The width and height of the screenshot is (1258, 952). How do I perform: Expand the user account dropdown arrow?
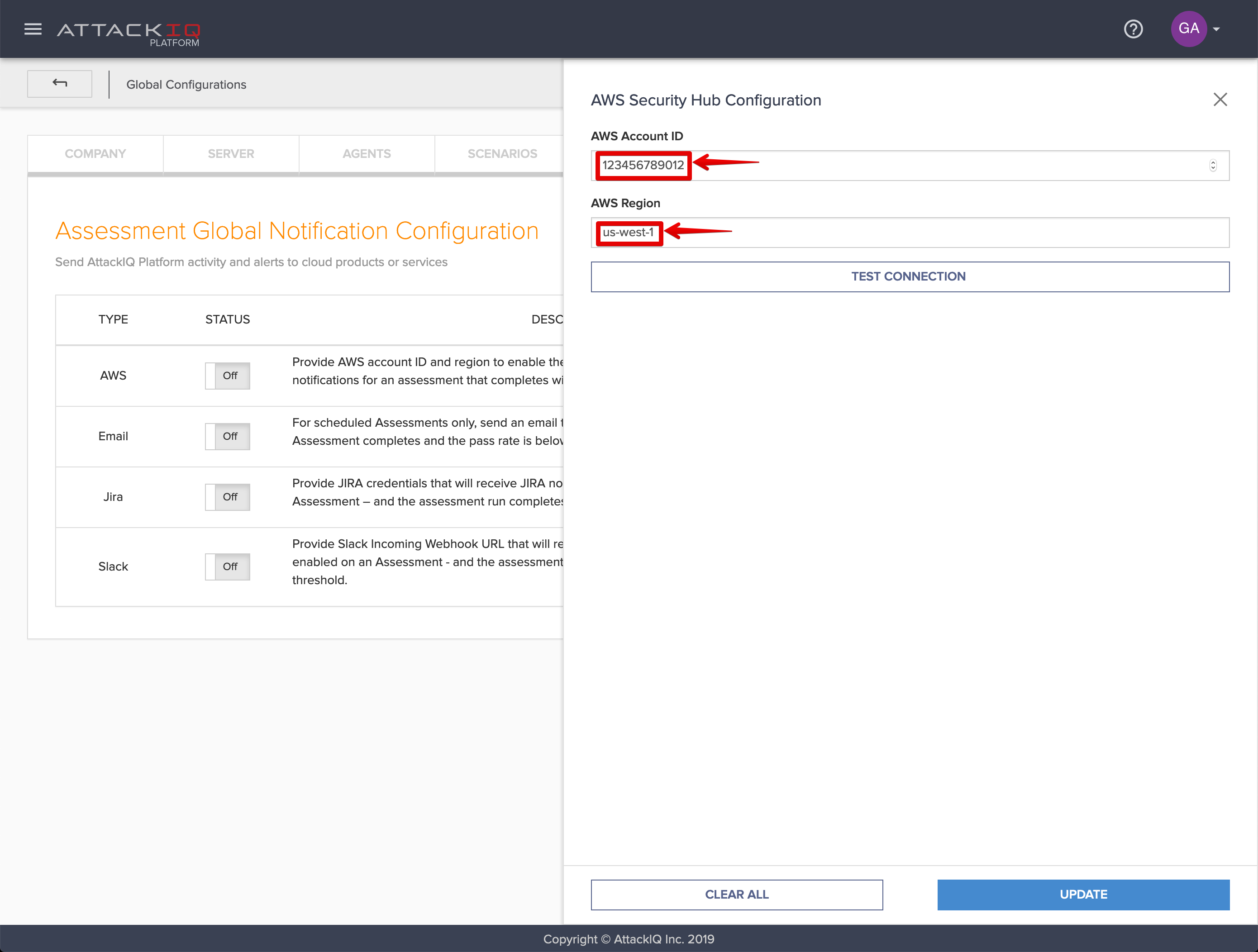pyautogui.click(x=1216, y=29)
